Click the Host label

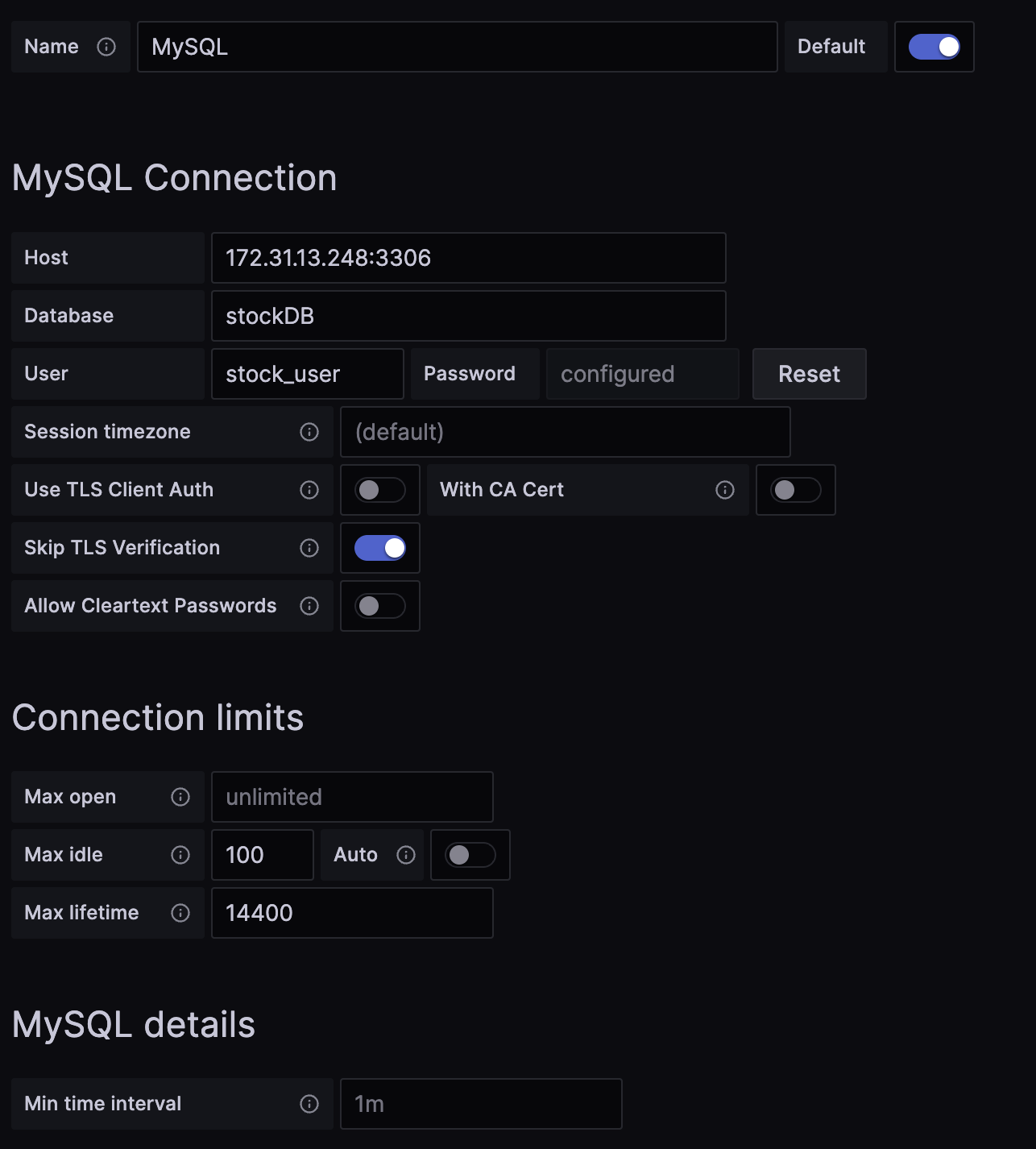47,258
